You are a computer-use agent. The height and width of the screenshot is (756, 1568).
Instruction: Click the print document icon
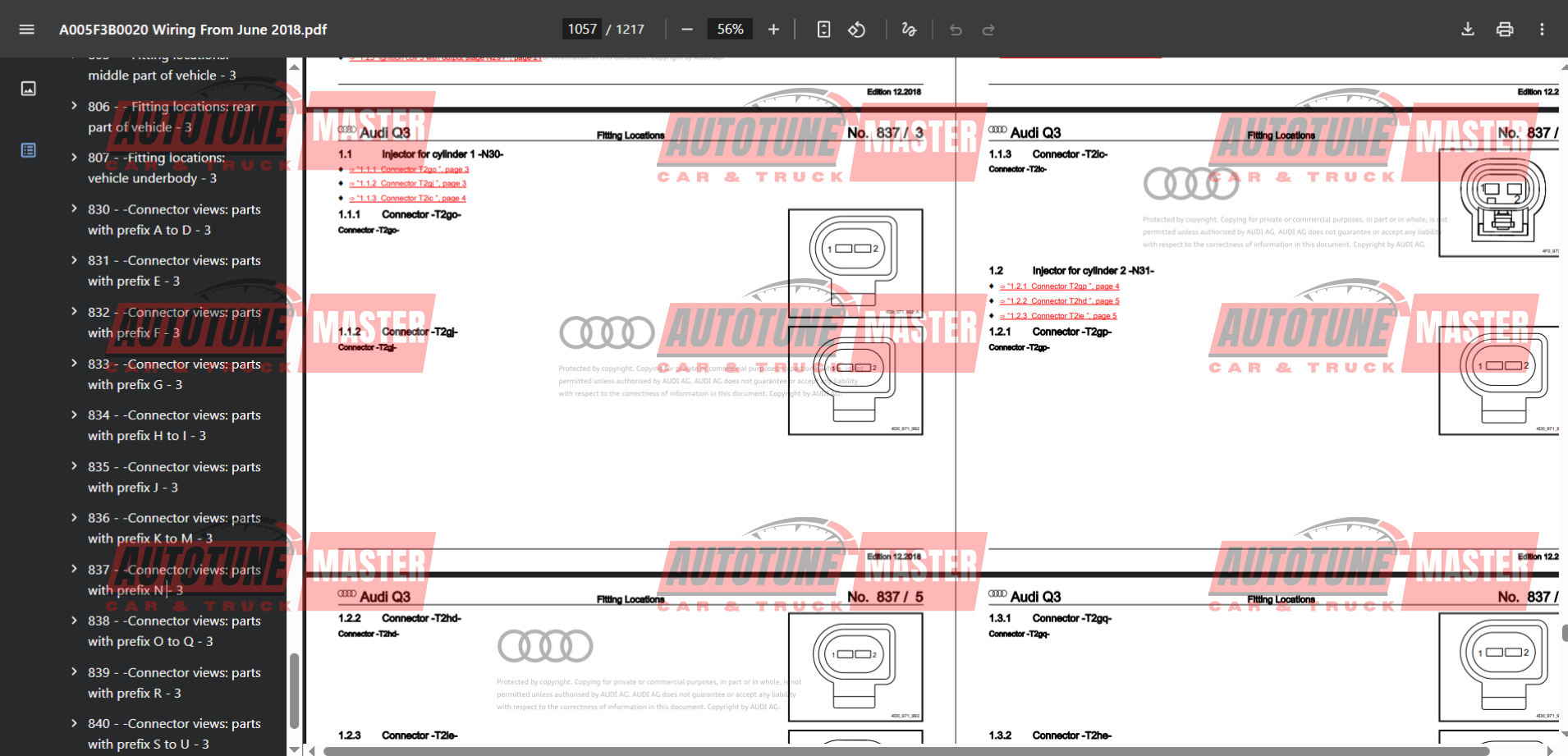tap(1505, 29)
